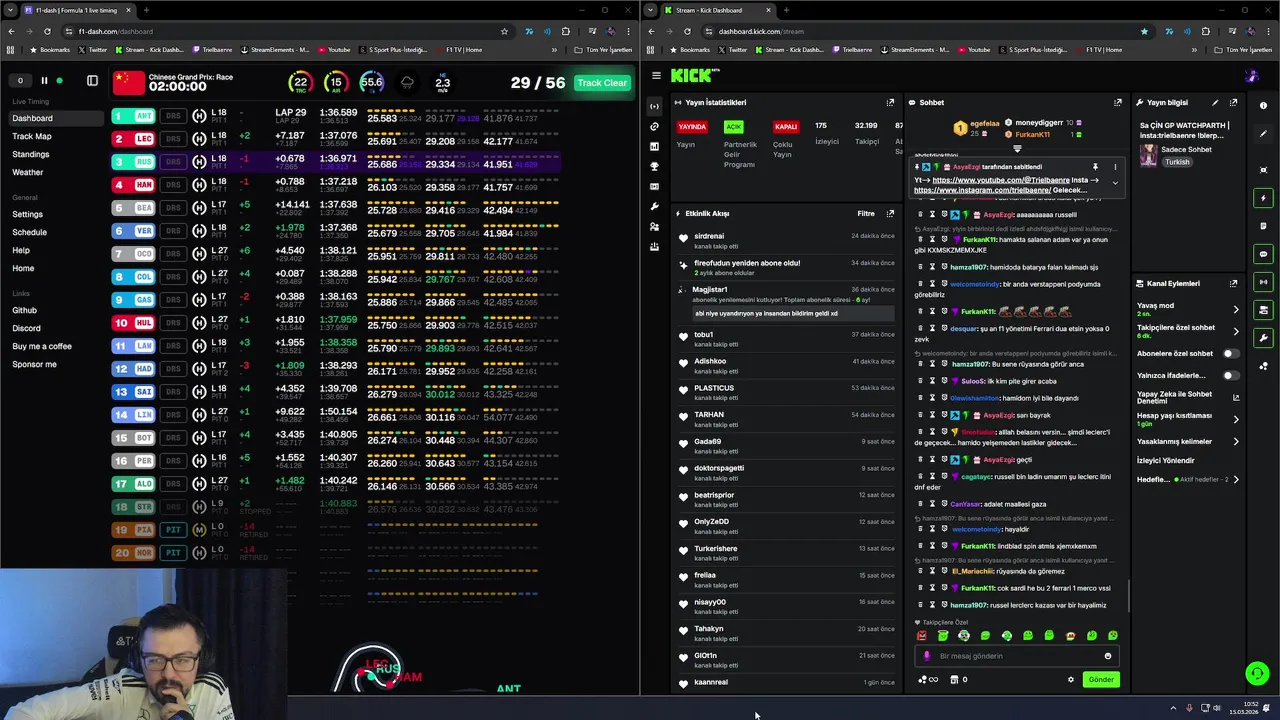The height and width of the screenshot is (720, 1280).
Task: Open Track Map in f1-dash sidebar
Action: 32,136
